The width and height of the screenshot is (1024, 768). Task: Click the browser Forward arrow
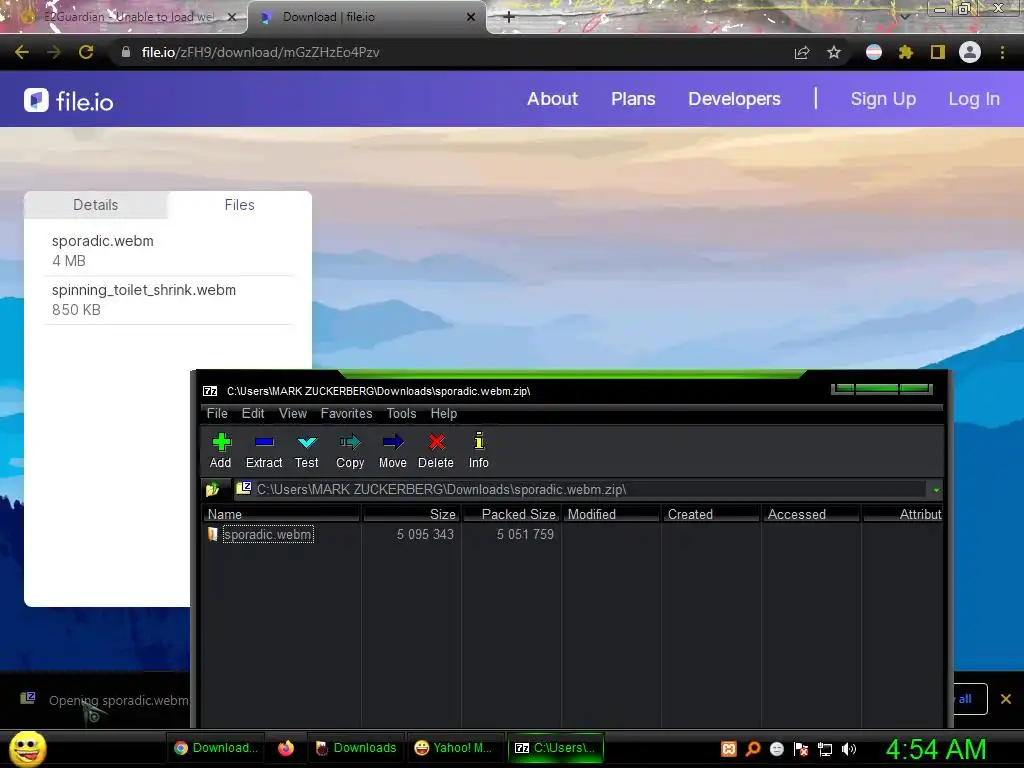[x=54, y=52]
